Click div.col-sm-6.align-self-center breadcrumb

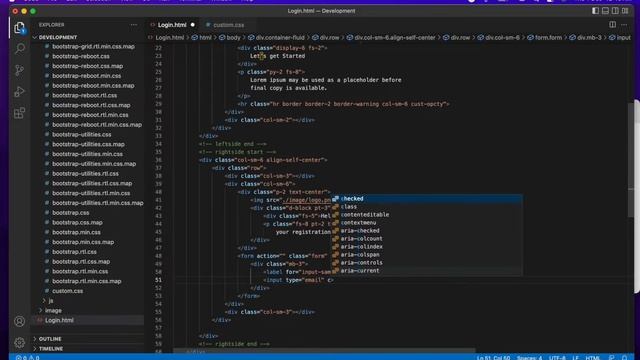click(x=394, y=38)
